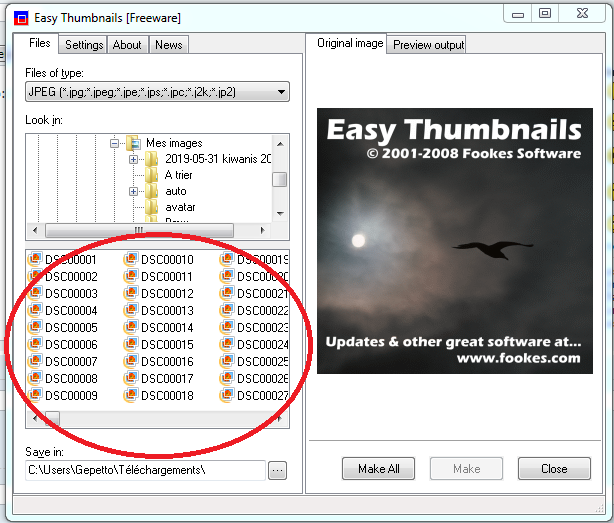Open the Settings tab

84,45
